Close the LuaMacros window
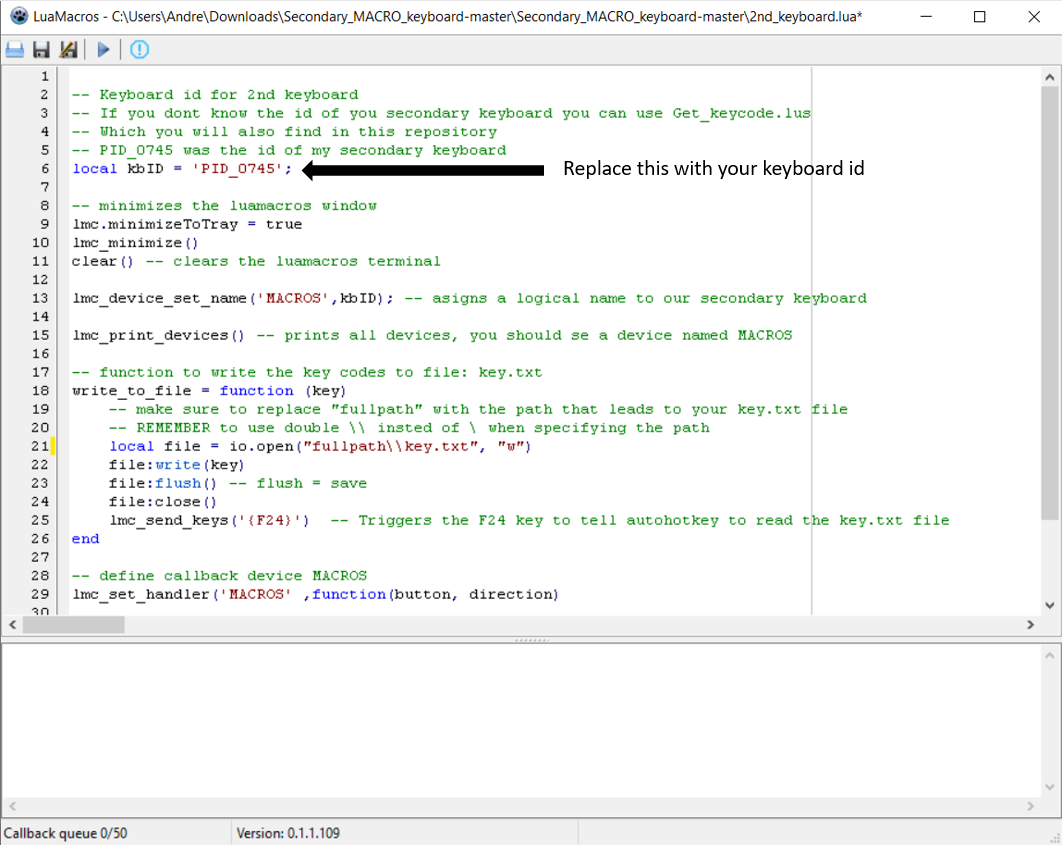Image resolution: width=1062 pixels, height=845 pixels. [1034, 16]
